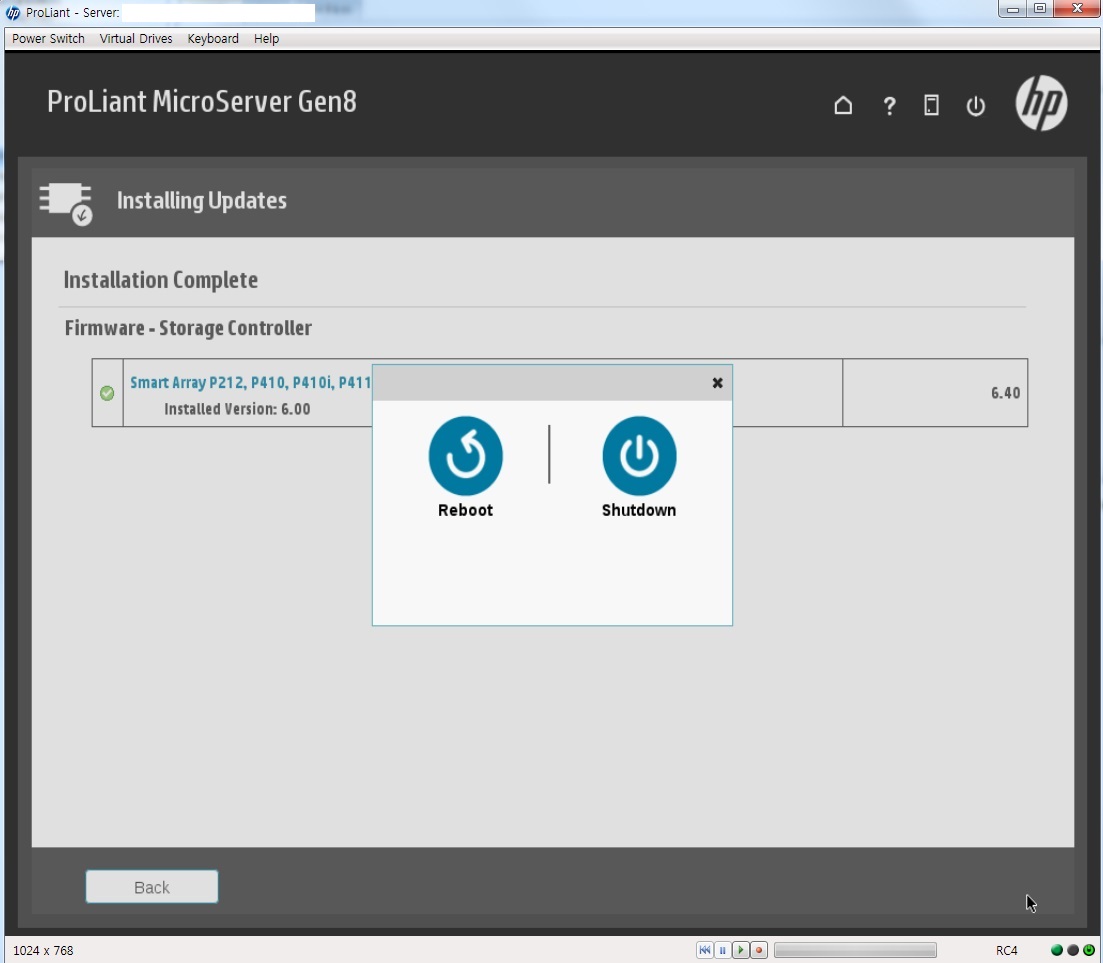Click the 'Installation Complete' heading
The width and height of the screenshot is (1103, 963).
coord(161,280)
